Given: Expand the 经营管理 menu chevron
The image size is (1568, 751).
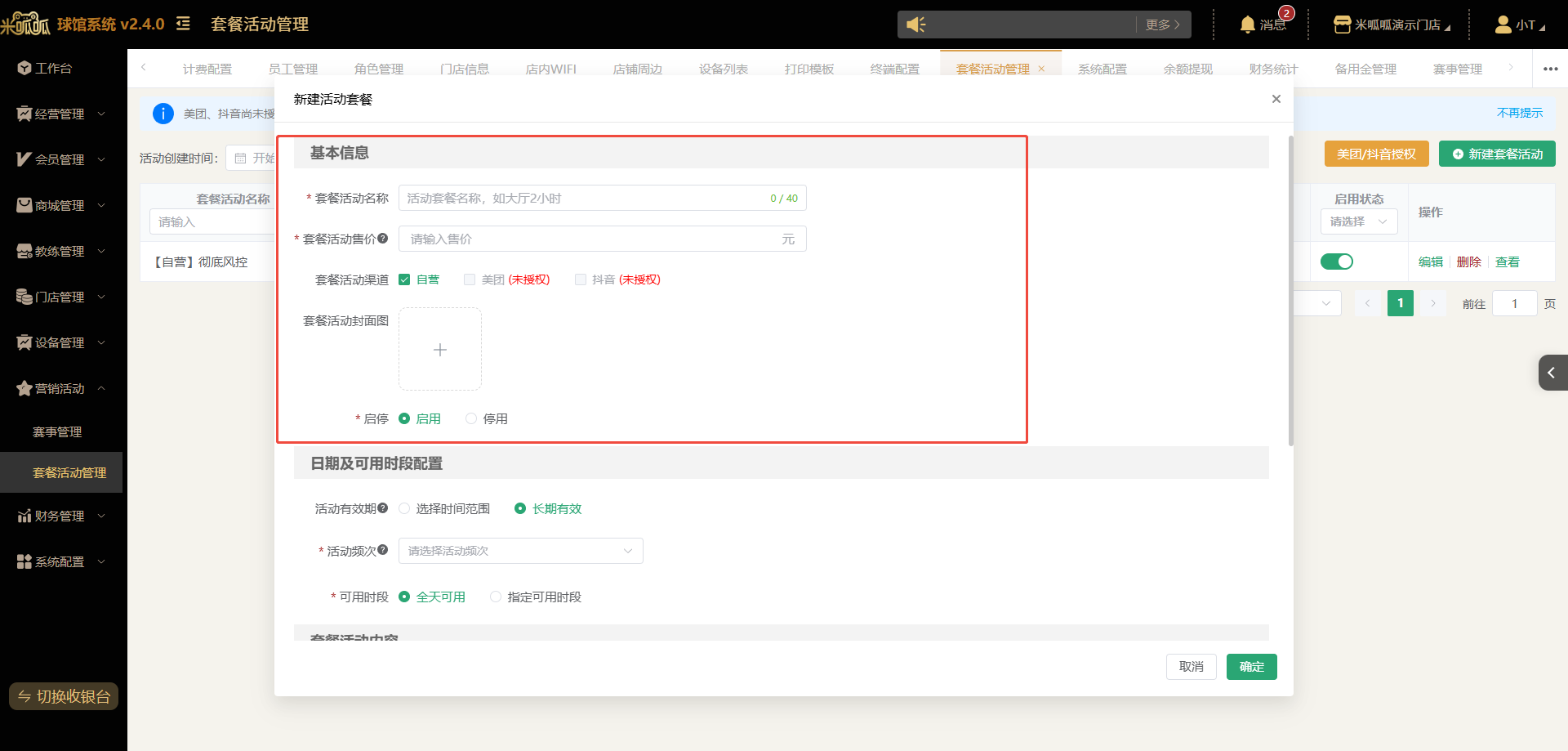Looking at the screenshot, I should point(101,114).
